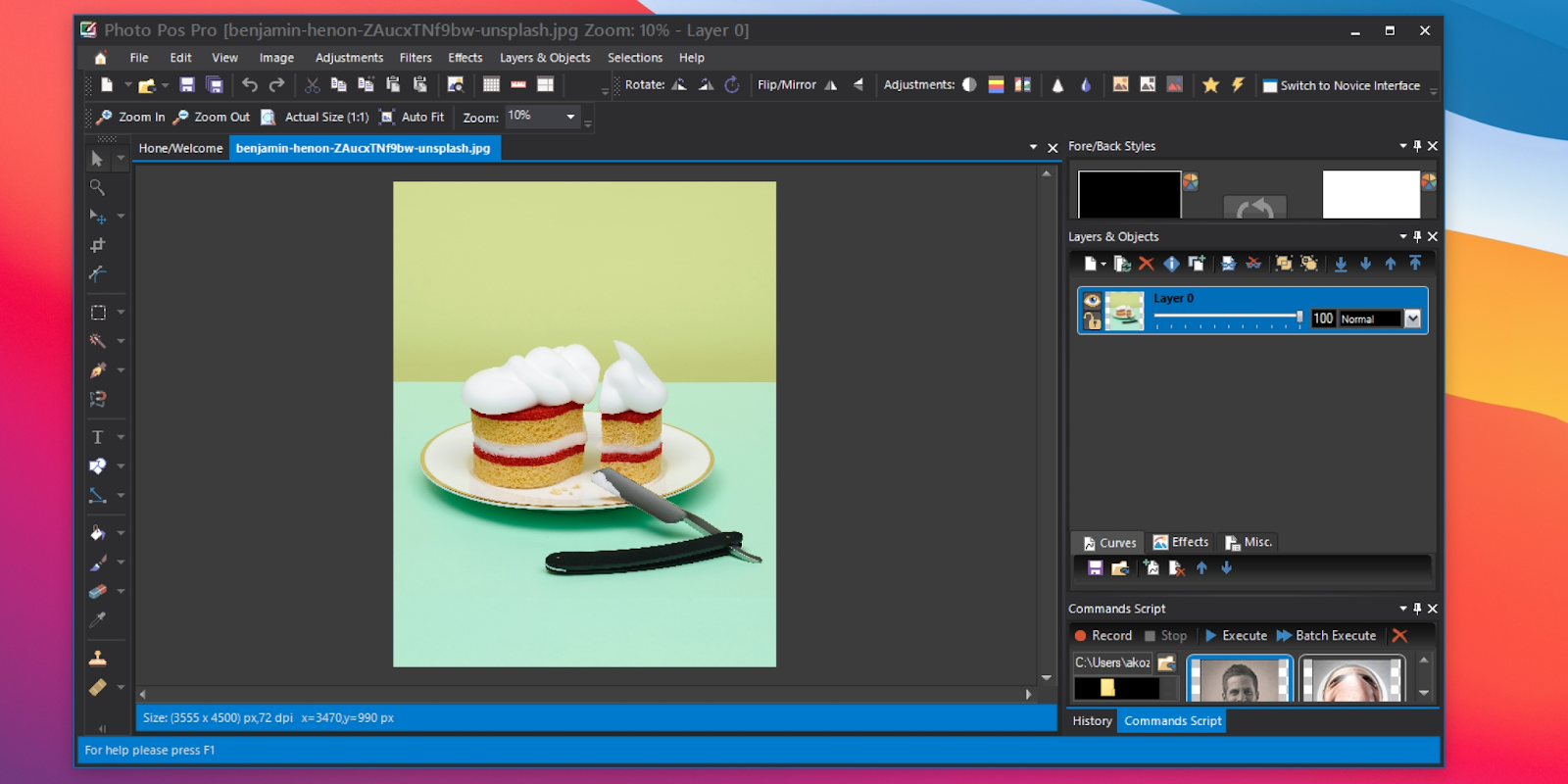The height and width of the screenshot is (784, 1568).
Task: Swap fore and back colors arrow button
Action: coord(1254,207)
